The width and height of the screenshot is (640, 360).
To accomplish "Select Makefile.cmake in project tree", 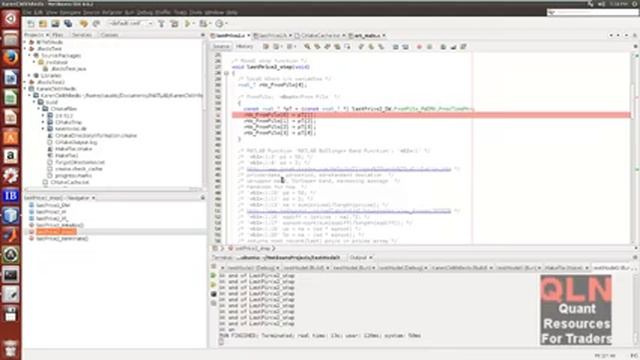I will (73, 149).
